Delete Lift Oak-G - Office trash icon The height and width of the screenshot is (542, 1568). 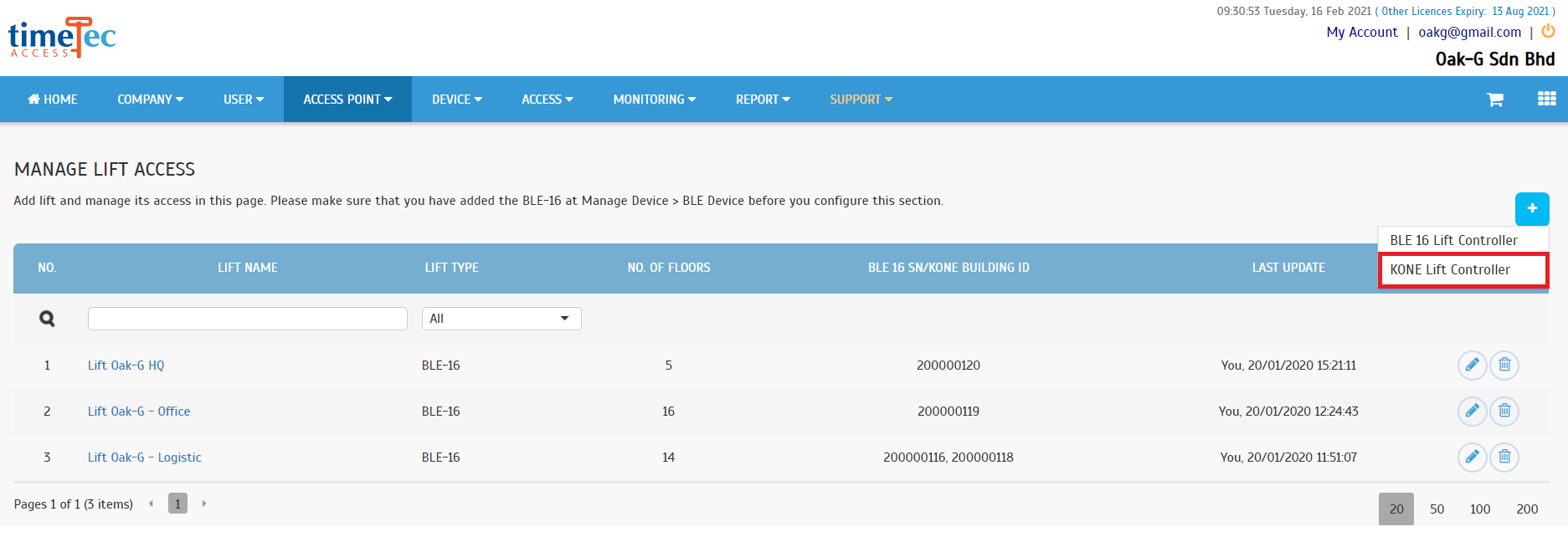pyautogui.click(x=1504, y=411)
